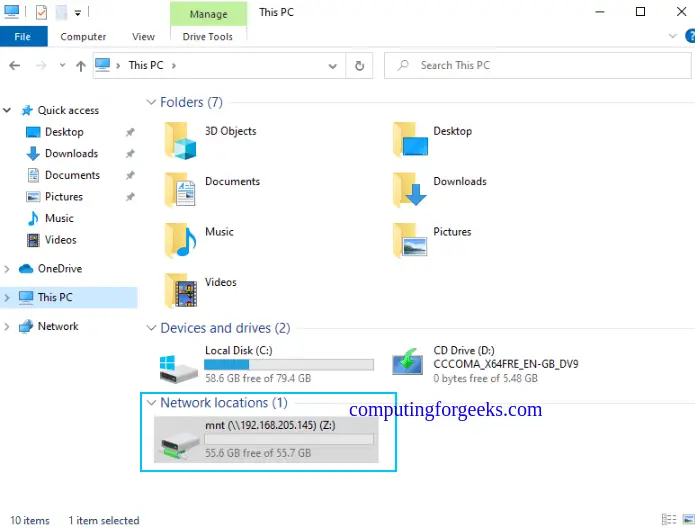Collapse the Folders (7) group
The height and width of the screenshot is (528, 695).
[x=151, y=102]
